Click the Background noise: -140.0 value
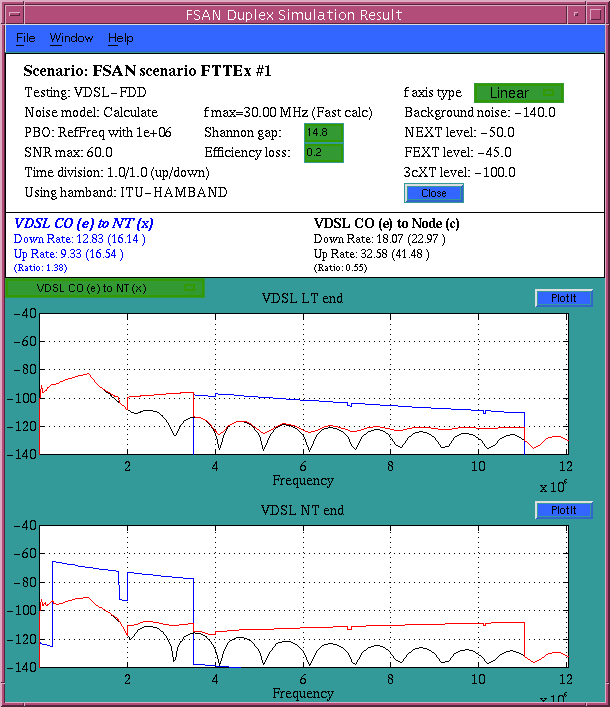Screen dimensions: 610x707 (480, 112)
